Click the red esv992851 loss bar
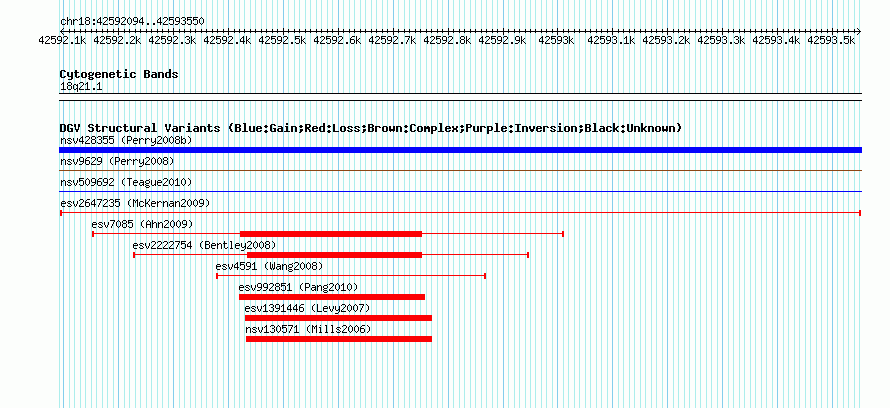Screen dimensions: 890x408 point(331,297)
